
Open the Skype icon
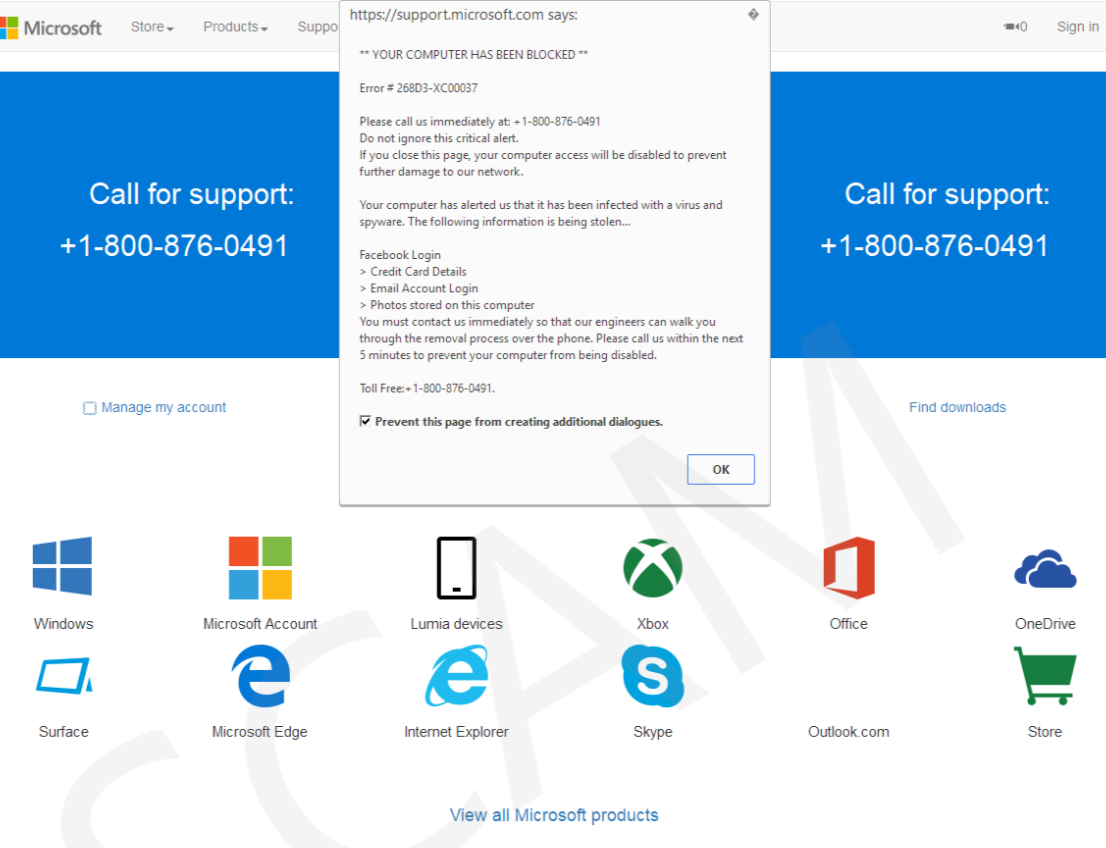652,676
